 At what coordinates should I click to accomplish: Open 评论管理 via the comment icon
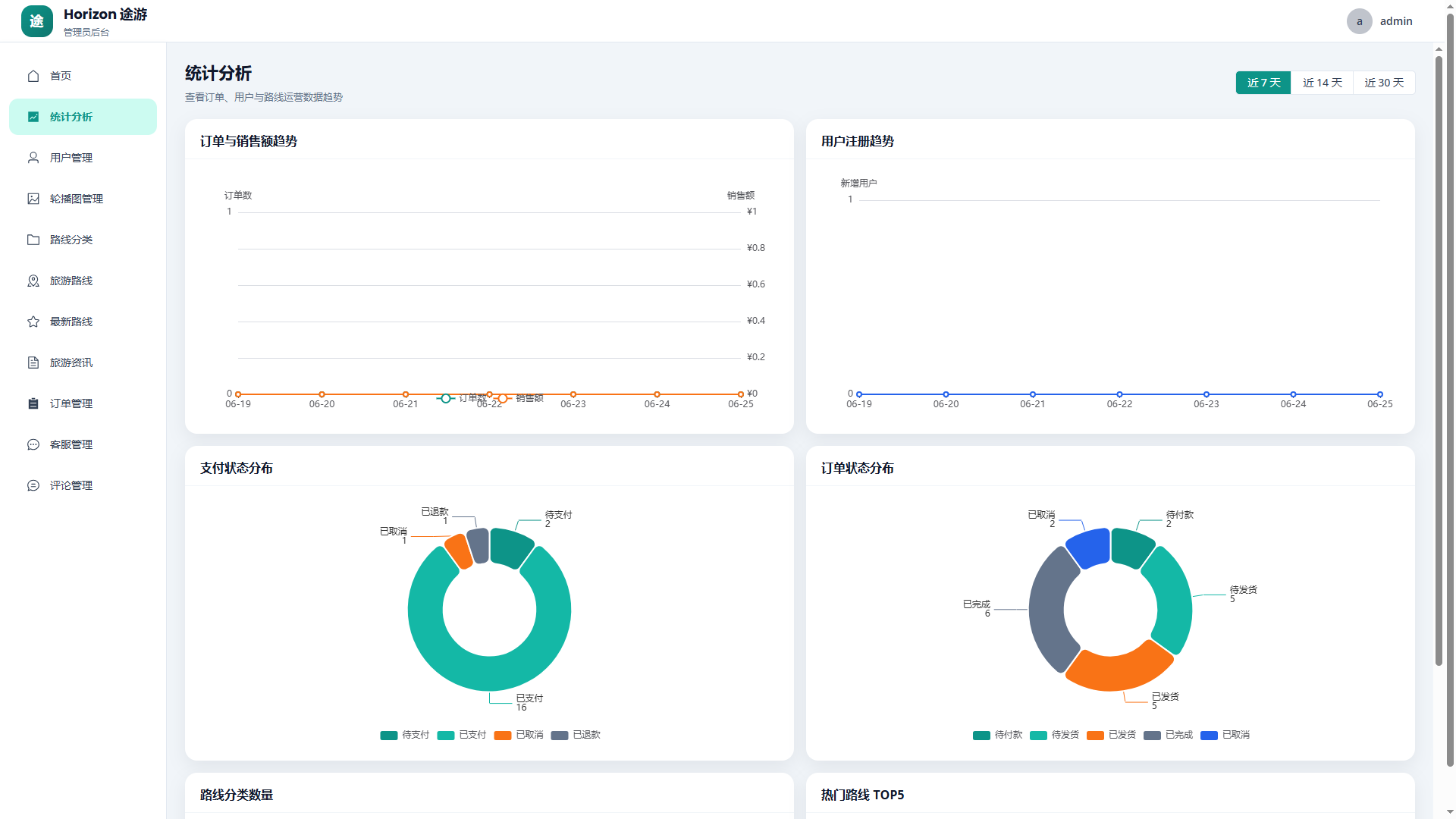tap(33, 485)
